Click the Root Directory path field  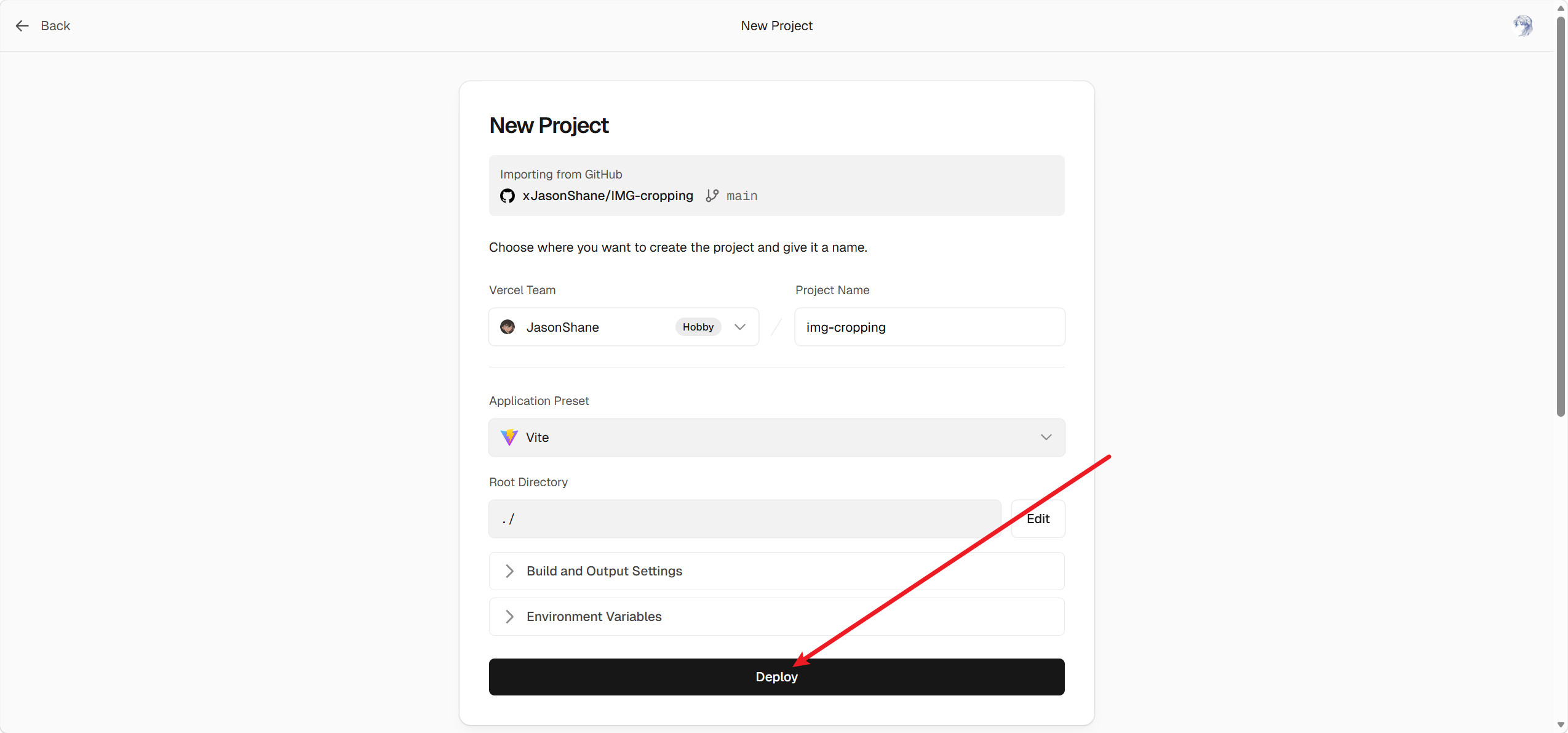(x=744, y=519)
